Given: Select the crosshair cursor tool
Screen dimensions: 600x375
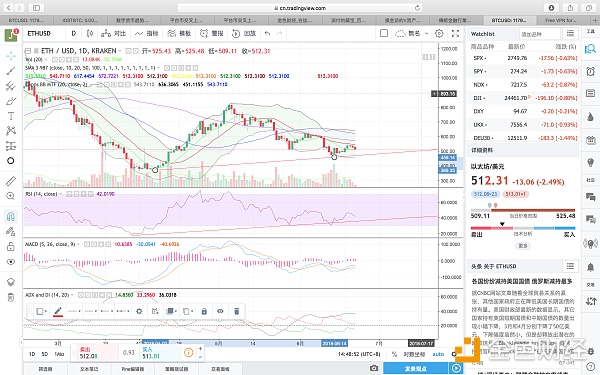Looking at the screenshot, I should pyautogui.click(x=11, y=56).
